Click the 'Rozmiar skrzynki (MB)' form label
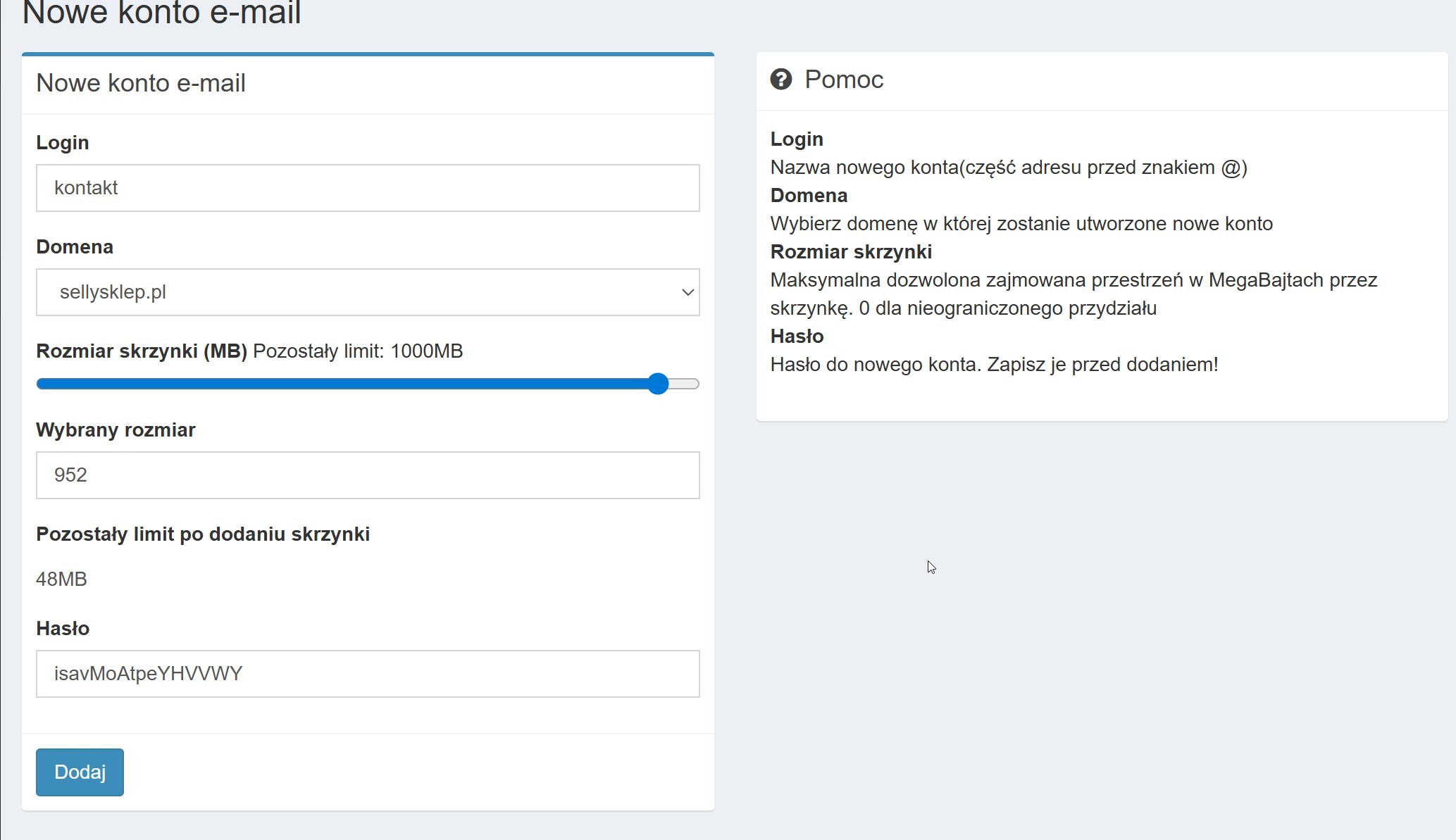 (142, 351)
